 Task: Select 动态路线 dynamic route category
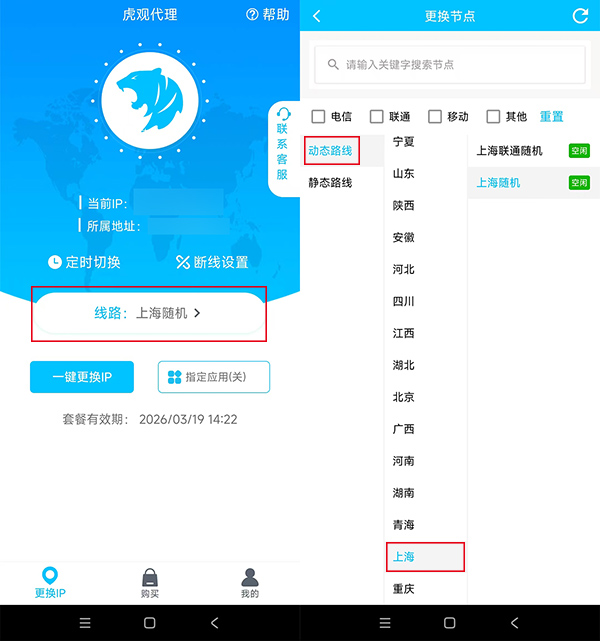coord(331,151)
